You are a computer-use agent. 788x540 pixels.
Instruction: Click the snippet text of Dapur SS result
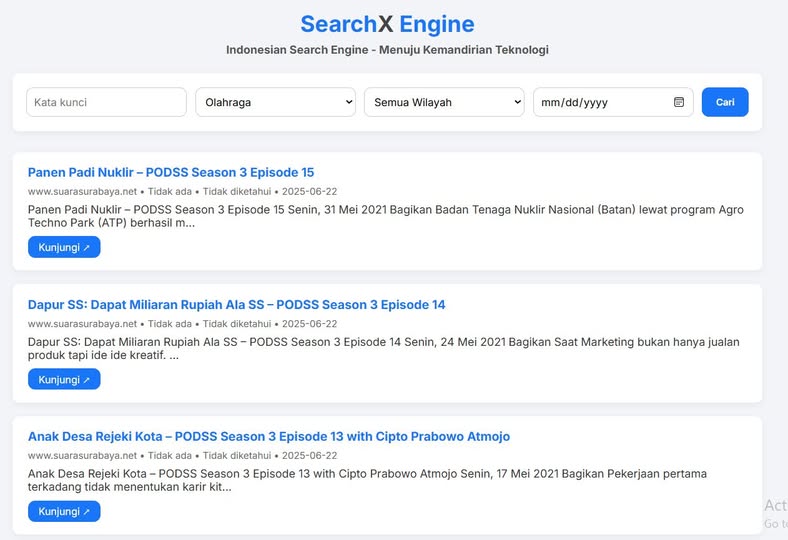[x=383, y=348]
